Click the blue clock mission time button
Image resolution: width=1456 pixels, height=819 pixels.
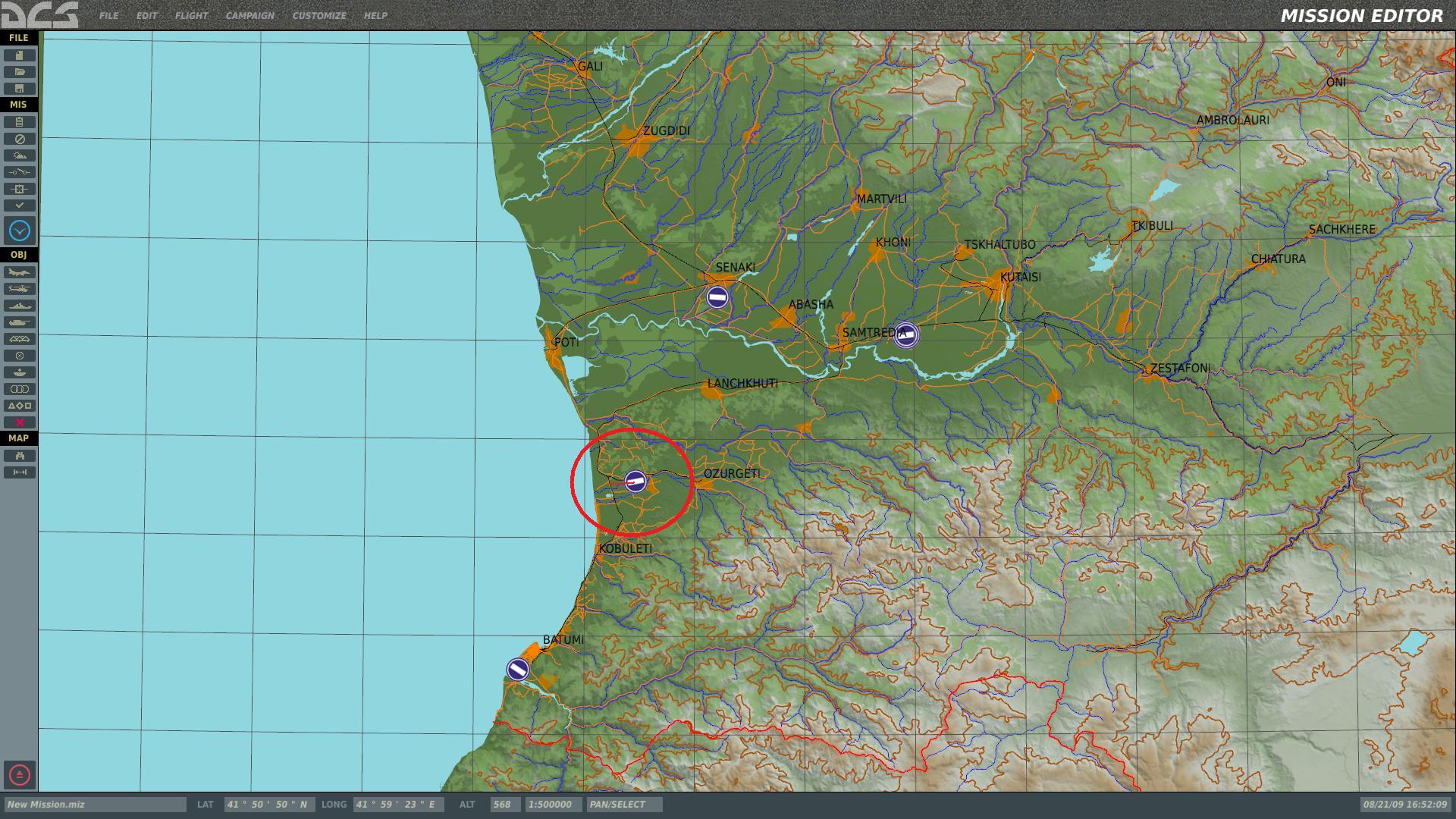[x=20, y=230]
